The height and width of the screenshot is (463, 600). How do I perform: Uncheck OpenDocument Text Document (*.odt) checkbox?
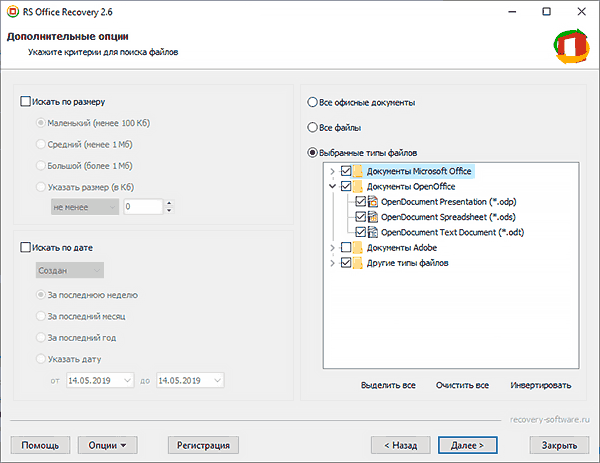click(360, 232)
